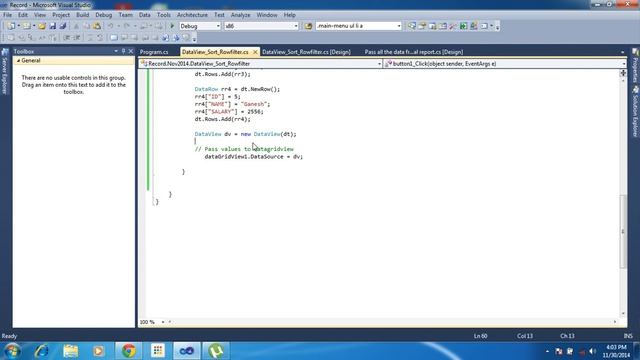Click the Redo arrow icon
Image resolution: width=640 pixels, height=360 pixels.
tap(127, 26)
